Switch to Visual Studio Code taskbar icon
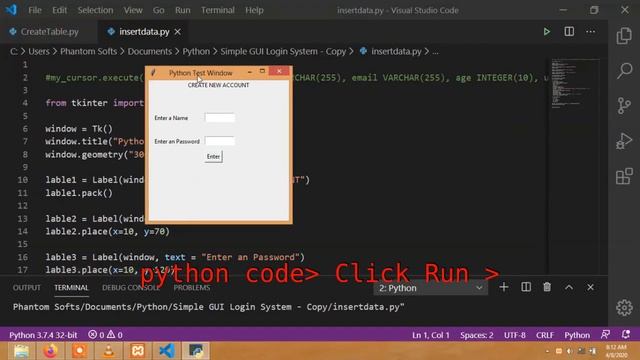Image resolution: width=640 pixels, height=360 pixels. 167,351
